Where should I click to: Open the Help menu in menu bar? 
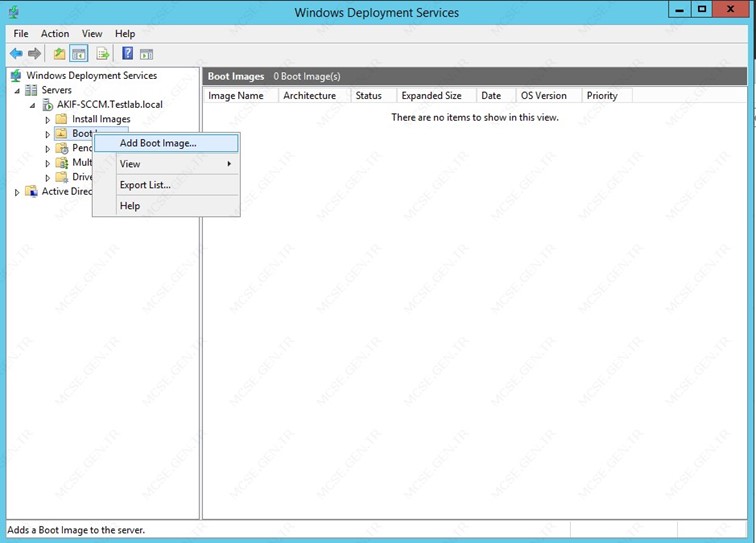click(x=125, y=33)
